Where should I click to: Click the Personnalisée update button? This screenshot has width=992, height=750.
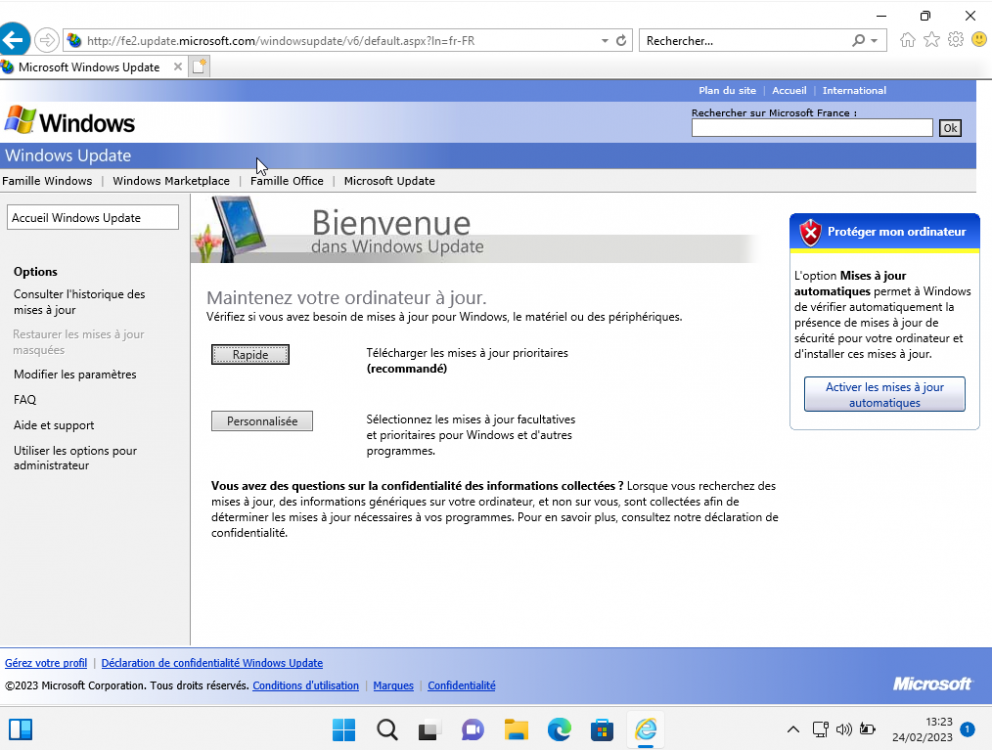262,421
